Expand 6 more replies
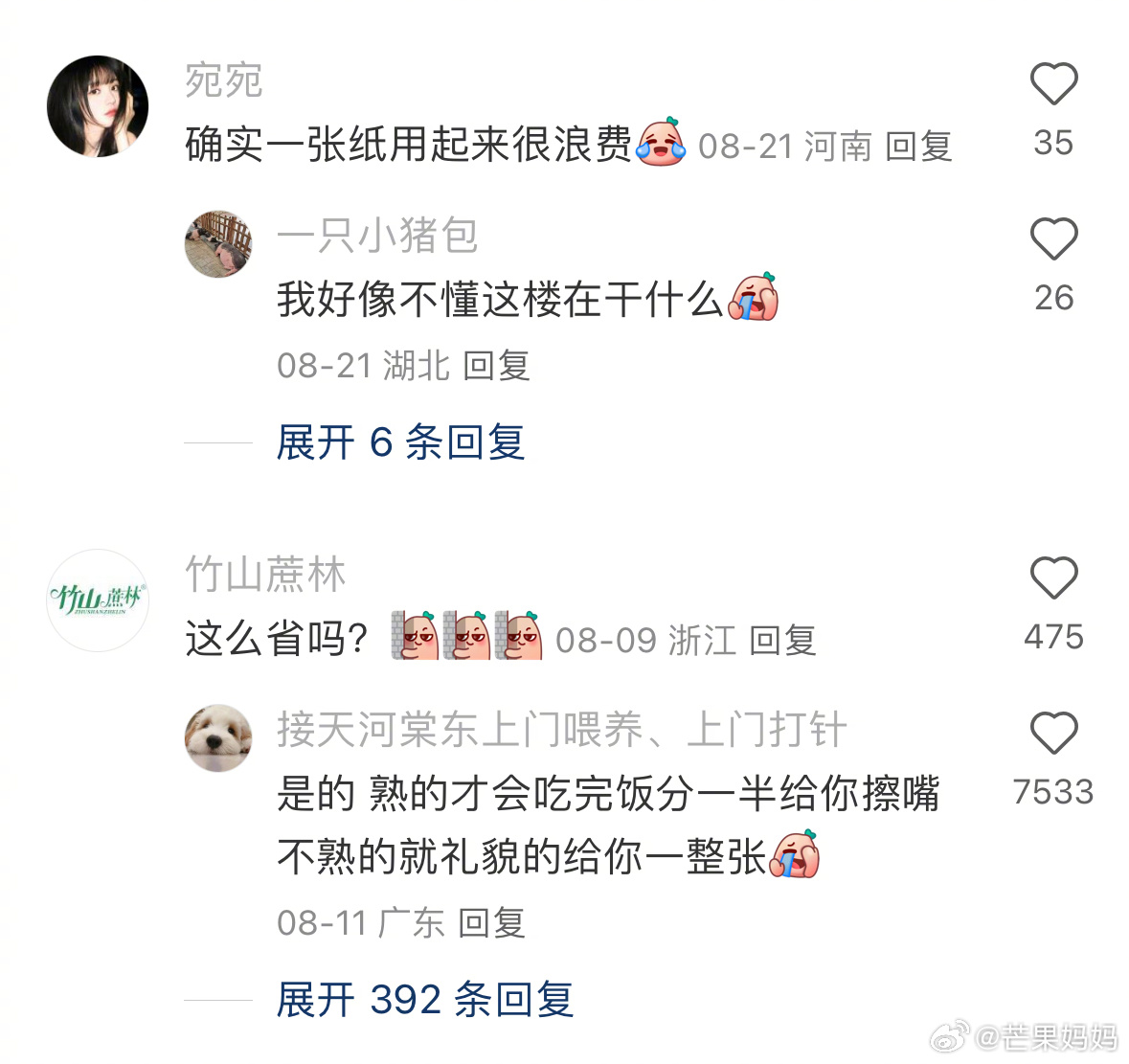1129x1064 pixels. pyautogui.click(x=400, y=442)
